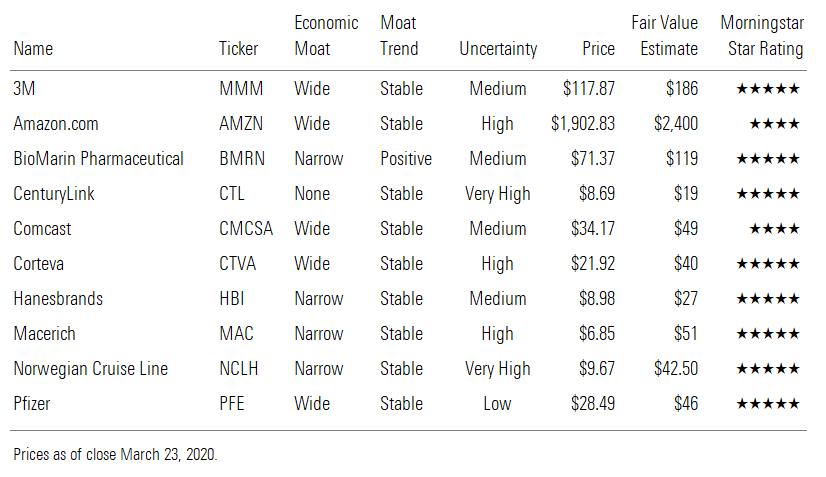Click the five-star rating for 3M
Viewport: 826px width, 477px height.
(x=767, y=89)
